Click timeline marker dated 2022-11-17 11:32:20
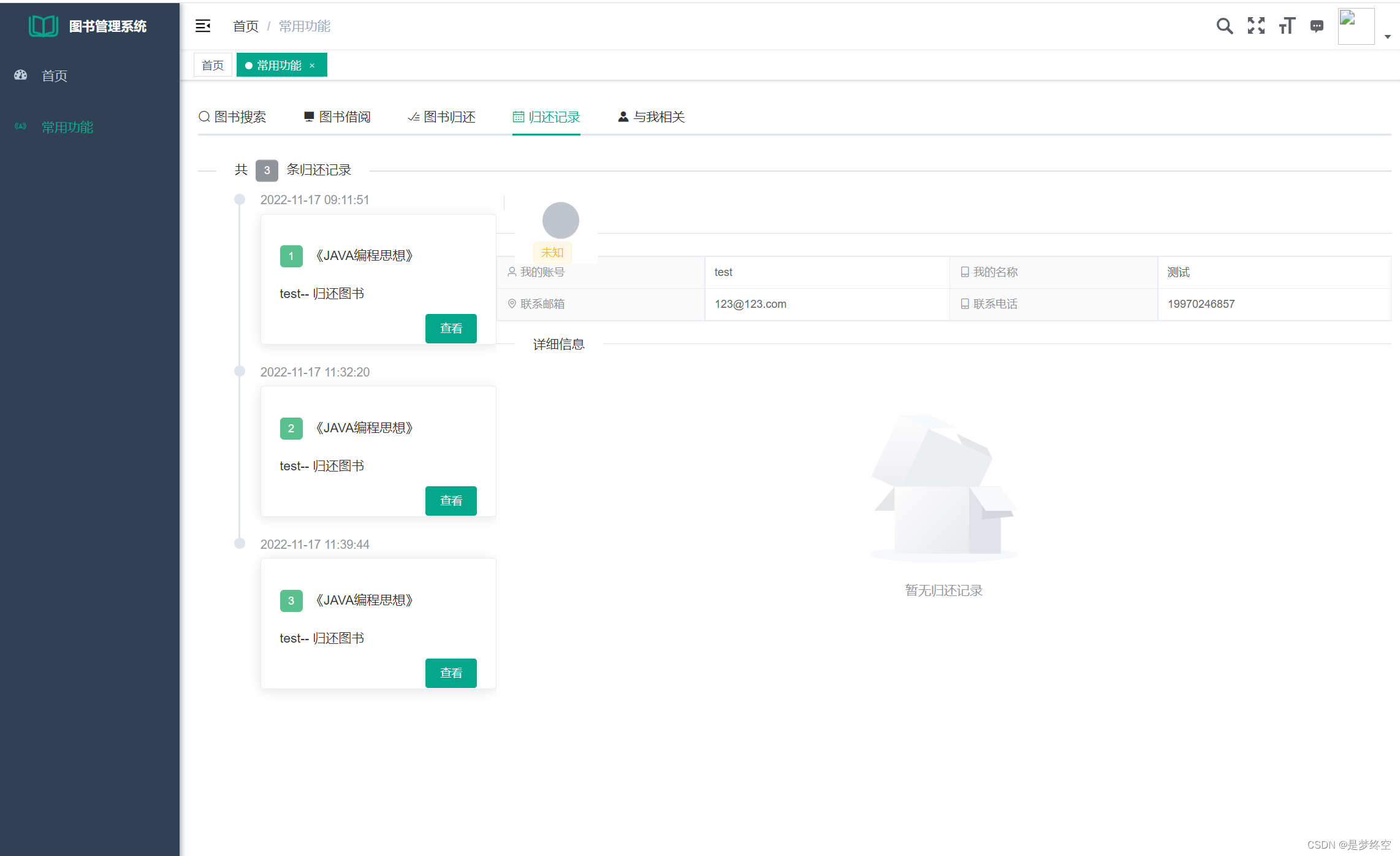 click(x=240, y=371)
